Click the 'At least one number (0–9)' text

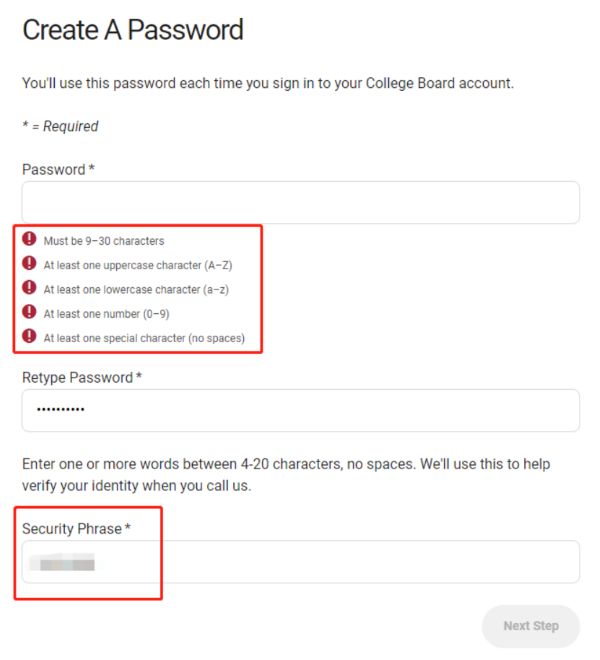click(106, 314)
